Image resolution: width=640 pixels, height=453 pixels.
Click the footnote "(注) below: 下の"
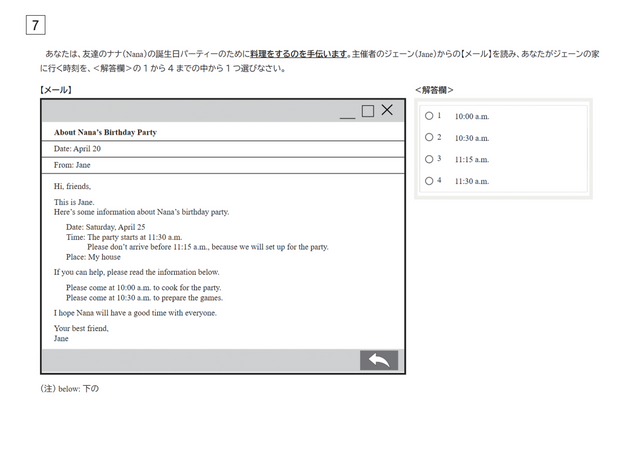coord(68,388)
